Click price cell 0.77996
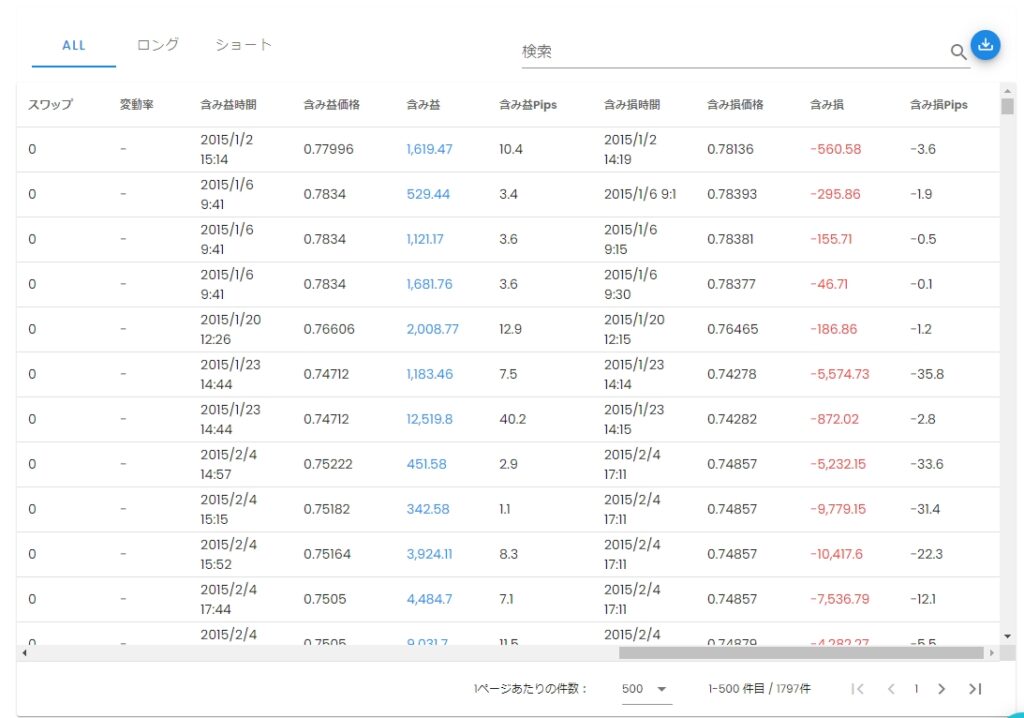This screenshot has width=1024, height=718. pyautogui.click(x=328, y=149)
